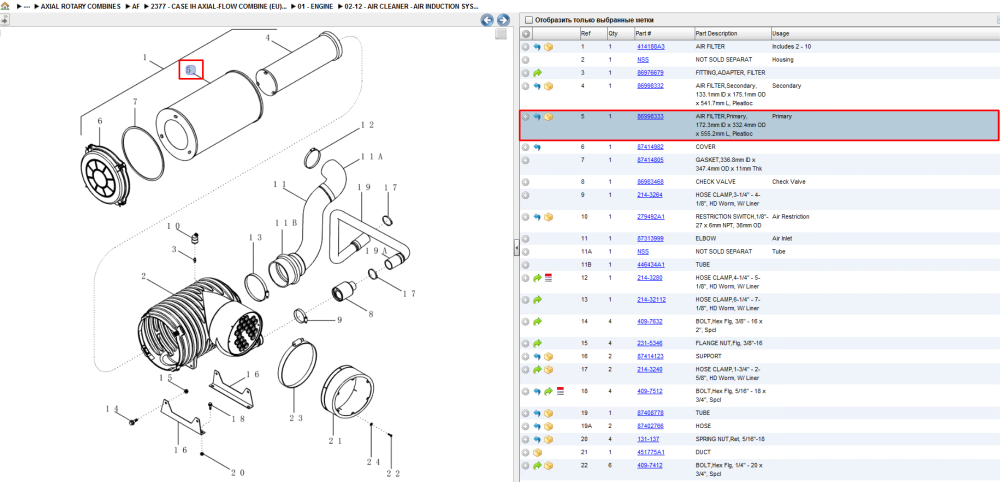Open the next diagram with the forward arrow
The image size is (1000, 482).
[503, 20]
